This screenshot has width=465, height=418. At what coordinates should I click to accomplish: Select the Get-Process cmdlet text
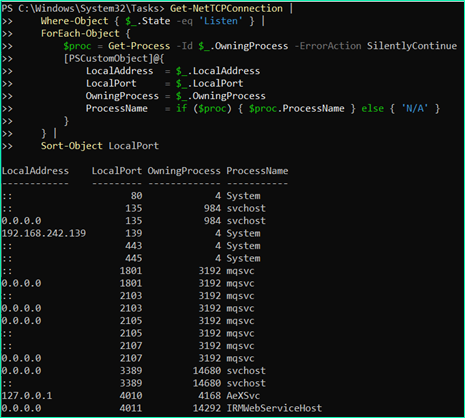[x=139, y=46]
